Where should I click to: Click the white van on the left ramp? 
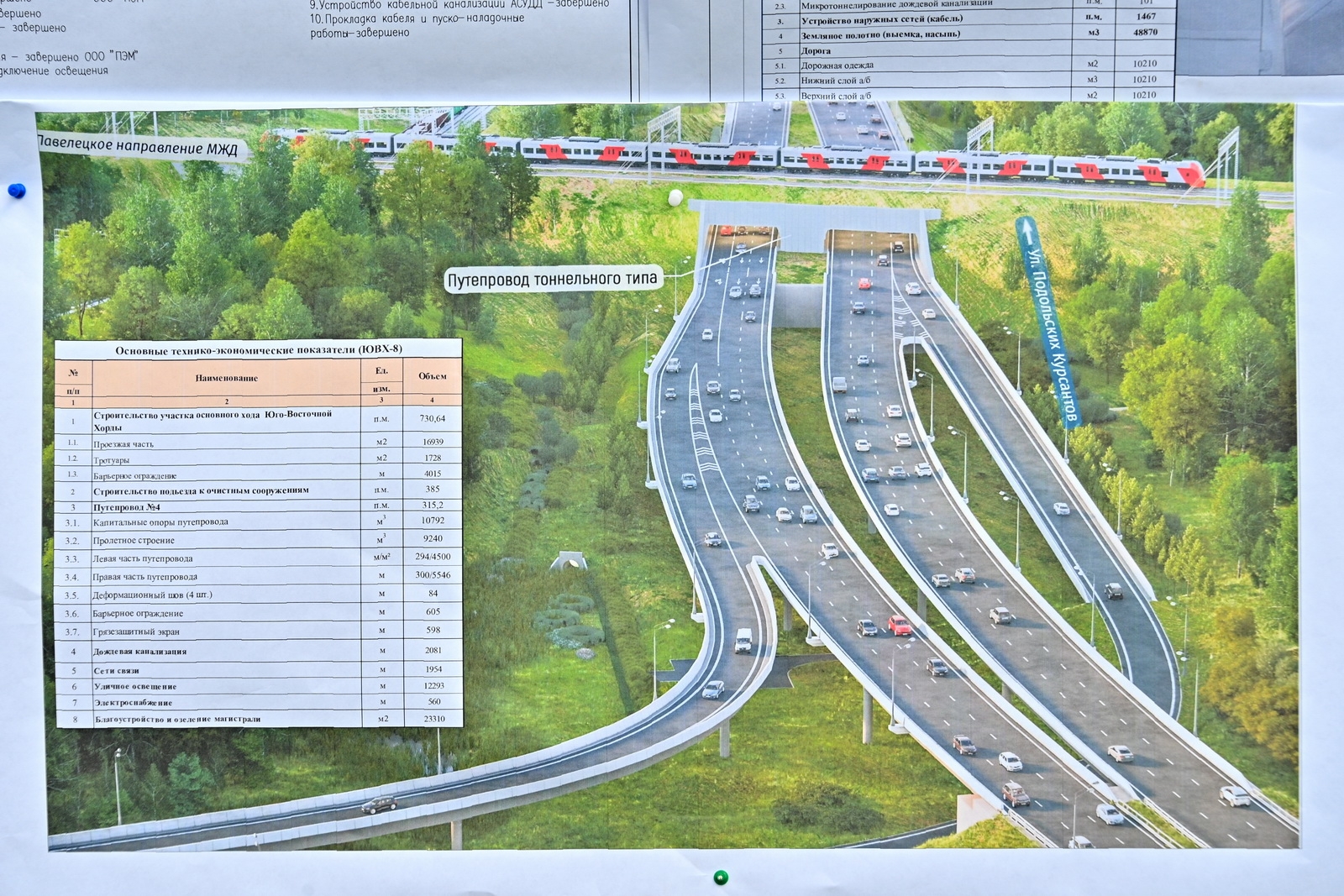(743, 640)
